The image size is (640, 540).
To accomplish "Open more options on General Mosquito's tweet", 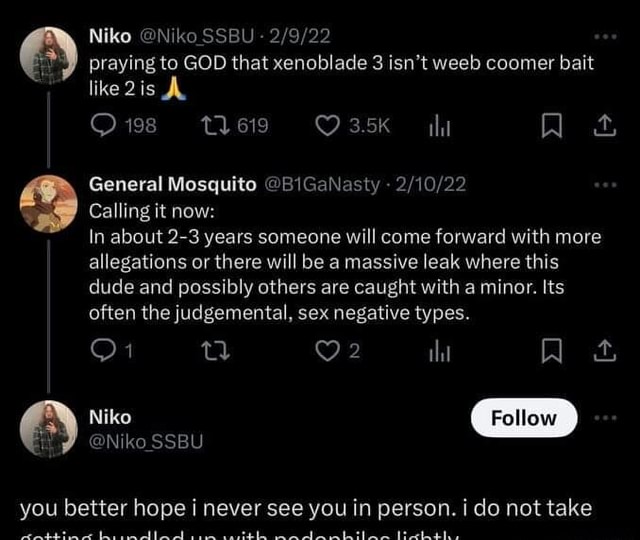I will tap(605, 184).
